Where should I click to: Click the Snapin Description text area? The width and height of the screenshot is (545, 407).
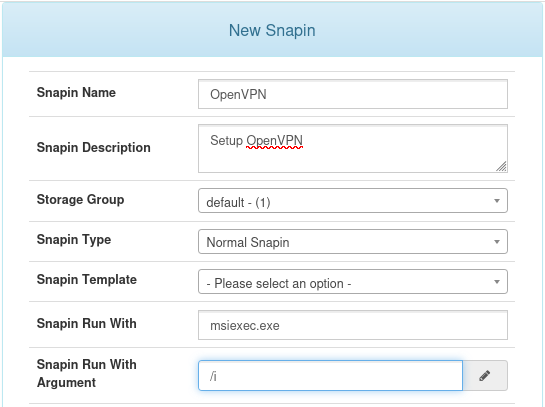353,148
